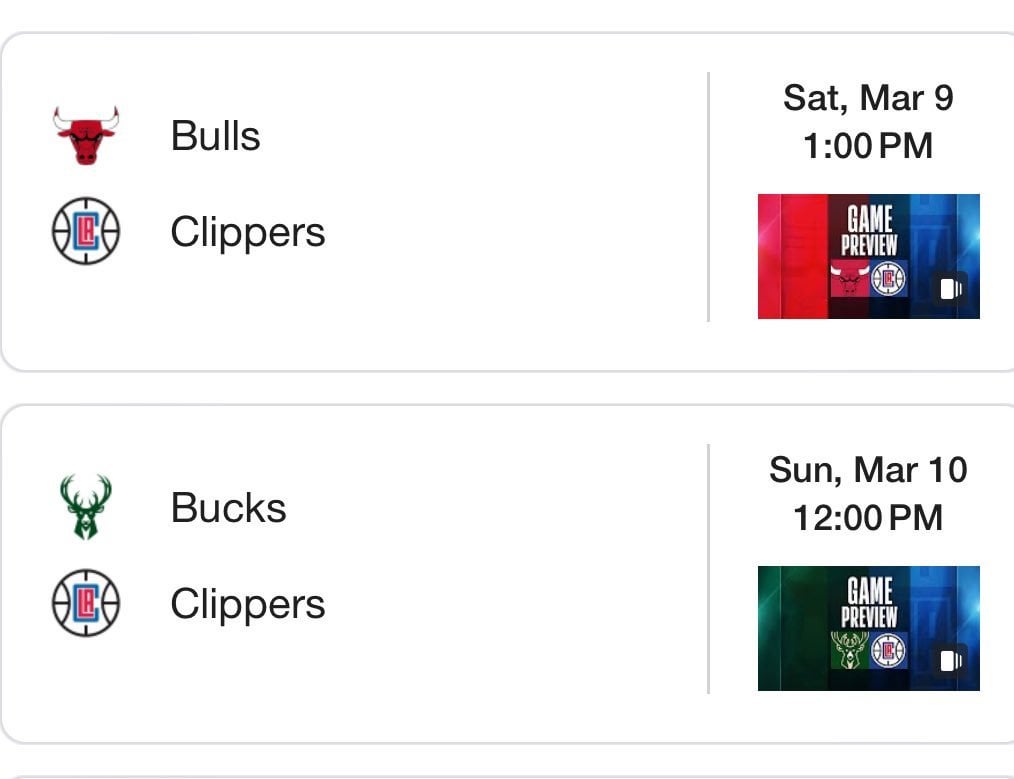Click the Clippers logo below the Bulls

(86, 231)
